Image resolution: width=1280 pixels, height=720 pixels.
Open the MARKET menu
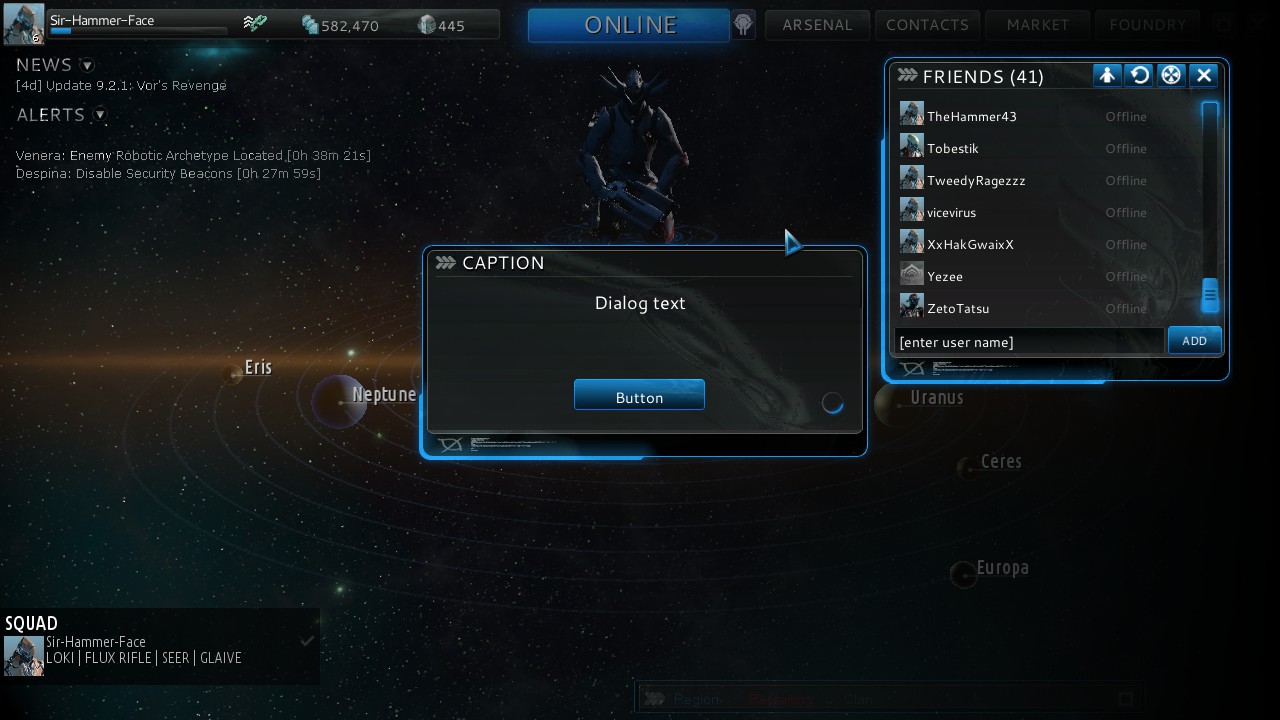point(1037,25)
